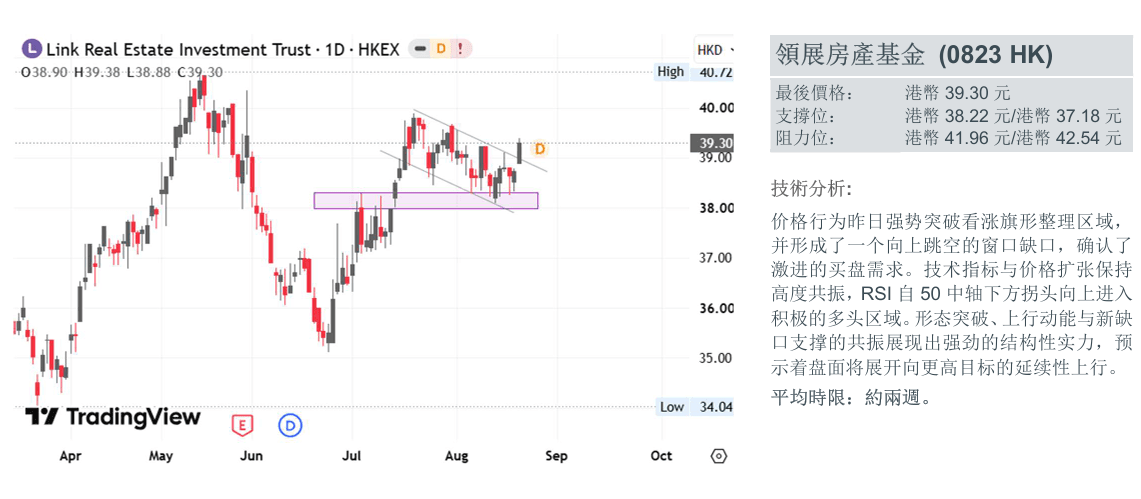Click the C39.30 close value

tap(199, 72)
